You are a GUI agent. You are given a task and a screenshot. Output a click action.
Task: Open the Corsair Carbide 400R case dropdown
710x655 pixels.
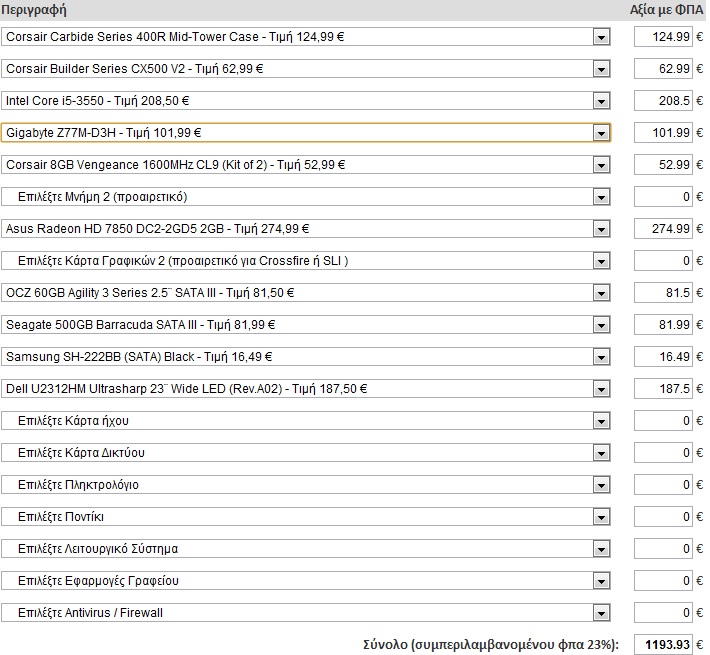306,37
